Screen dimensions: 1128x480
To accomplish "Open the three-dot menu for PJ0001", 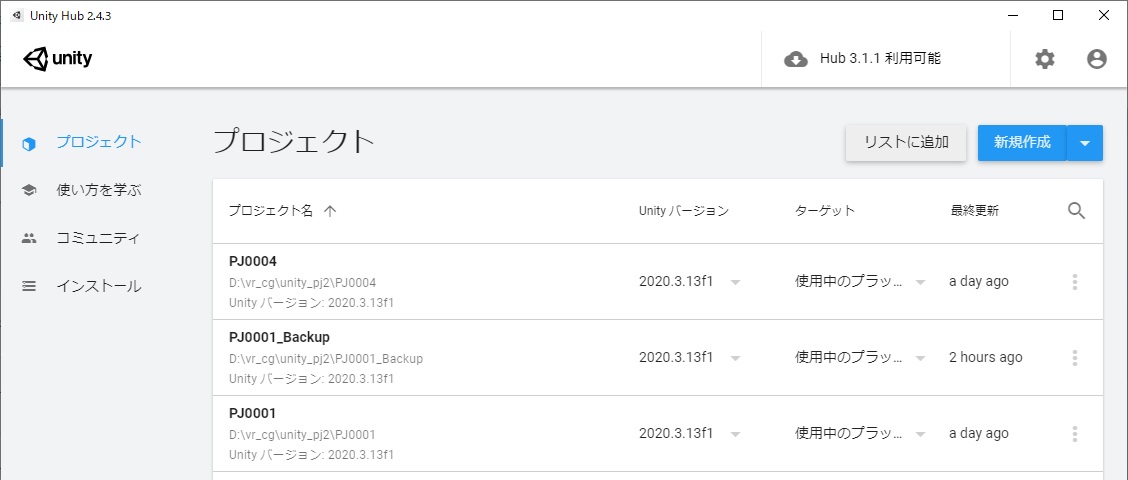I will pyautogui.click(x=1075, y=434).
